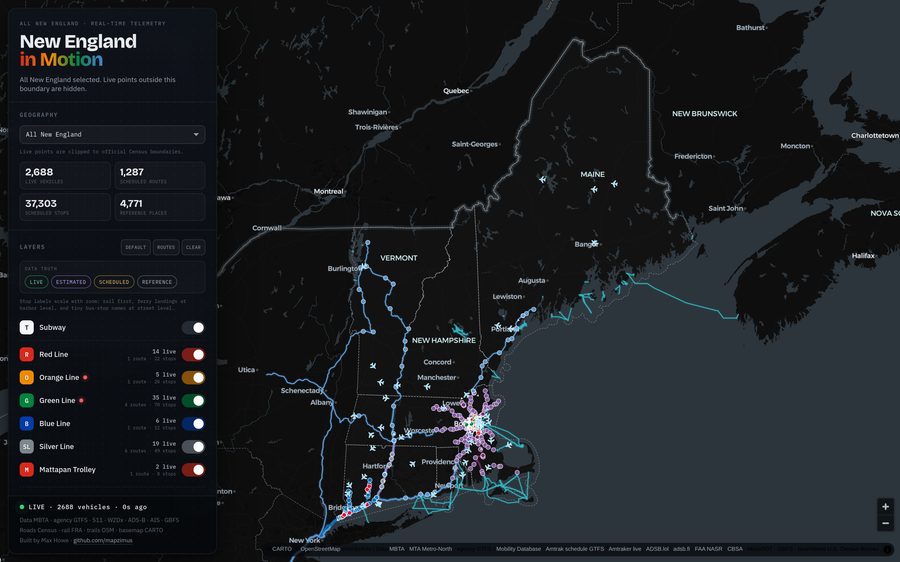The image size is (900, 562).
Task: Click the green LIVE status dot
Action: tap(22, 507)
